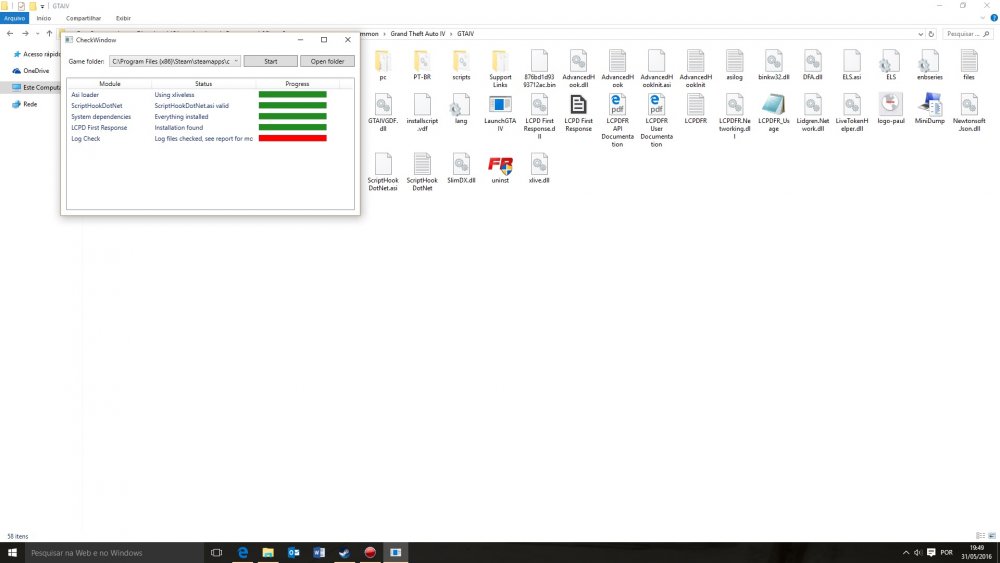Open the Compartilhar ribbon tab
The image size is (1000, 563).
(x=83, y=18)
